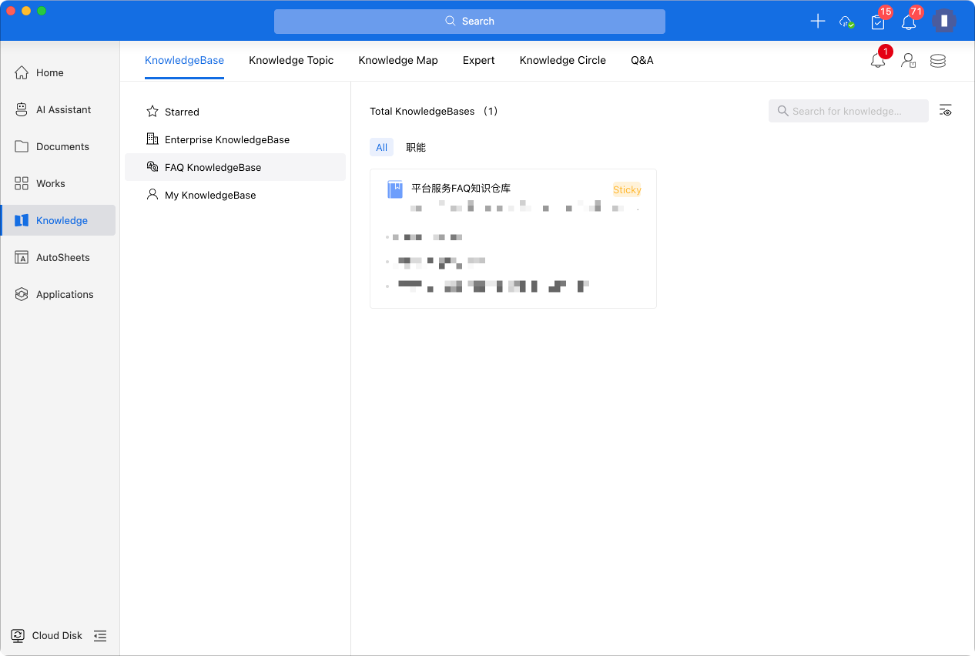Collapse the sidebar using Cloud Disk toggle icon
The height and width of the screenshot is (656, 976).
pos(100,636)
